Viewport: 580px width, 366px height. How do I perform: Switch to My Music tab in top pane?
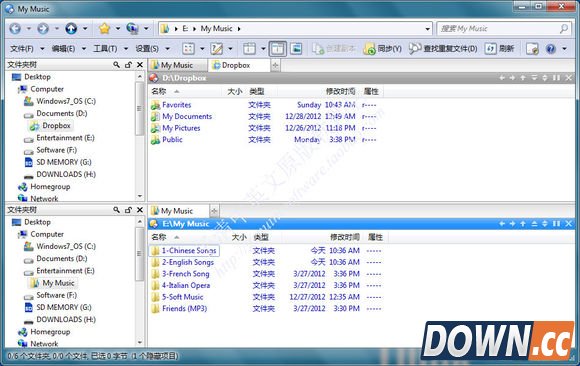point(177,65)
